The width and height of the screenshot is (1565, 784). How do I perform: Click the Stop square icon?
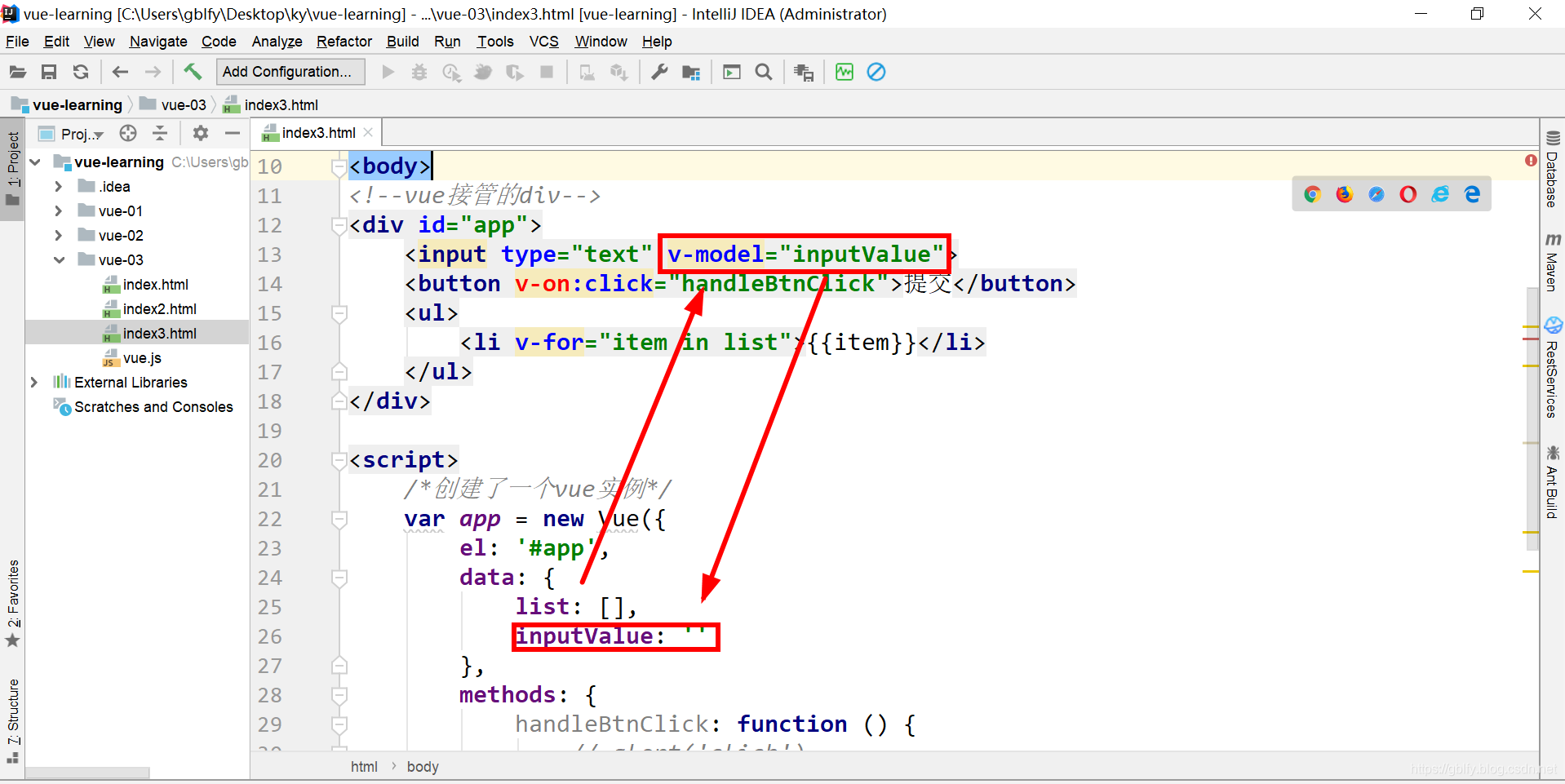pyautogui.click(x=547, y=72)
